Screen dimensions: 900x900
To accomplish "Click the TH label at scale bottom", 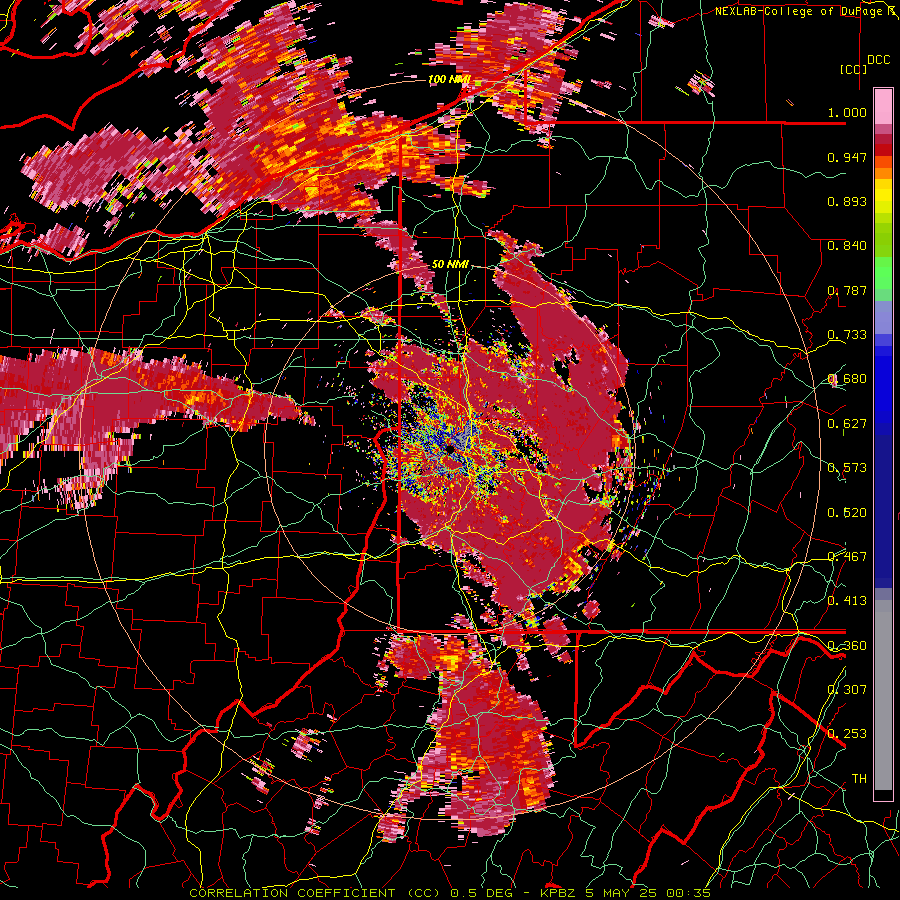I will (859, 778).
